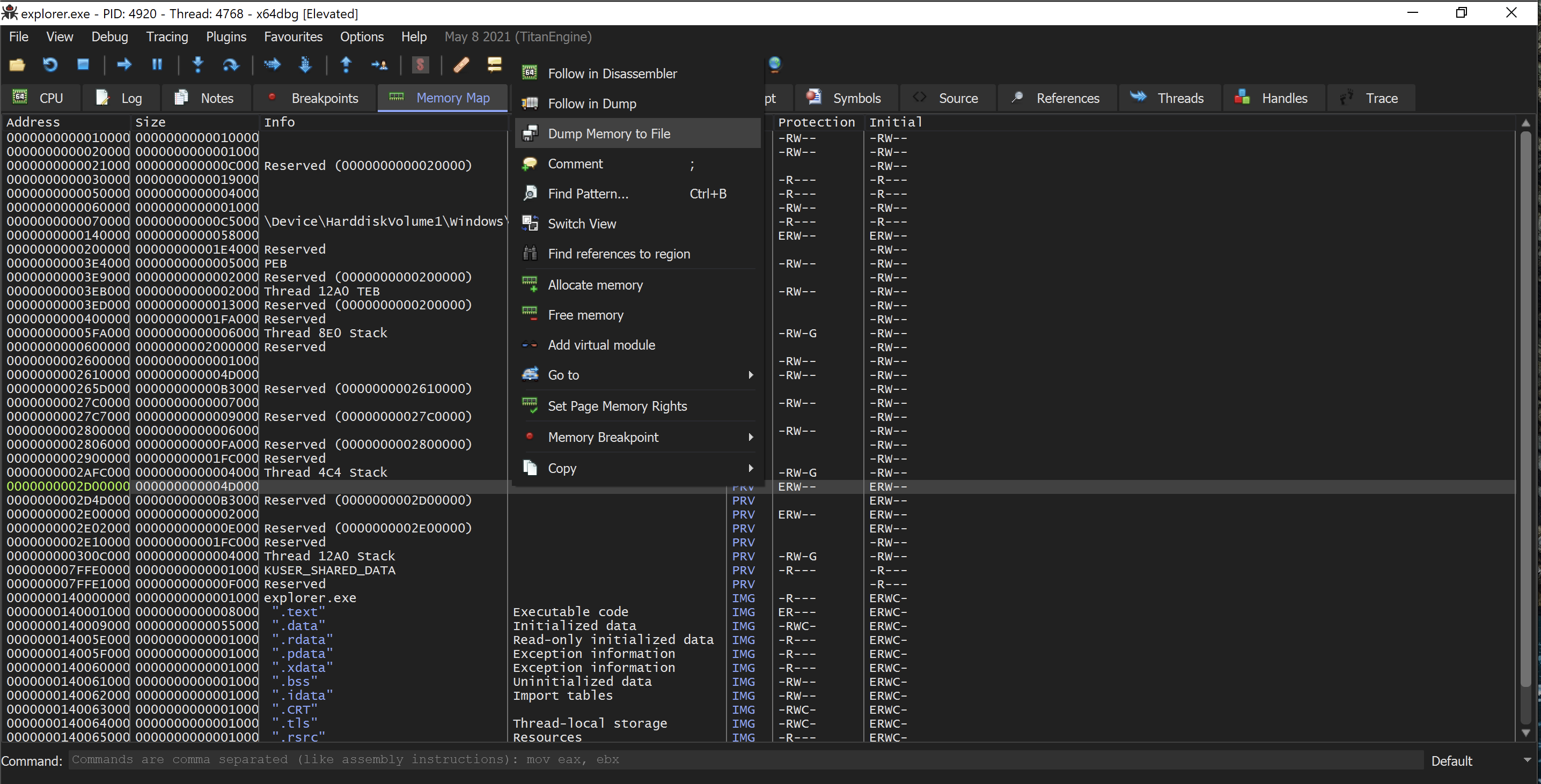Choose Allocate memory menu entry
1541x784 pixels.
637,285
